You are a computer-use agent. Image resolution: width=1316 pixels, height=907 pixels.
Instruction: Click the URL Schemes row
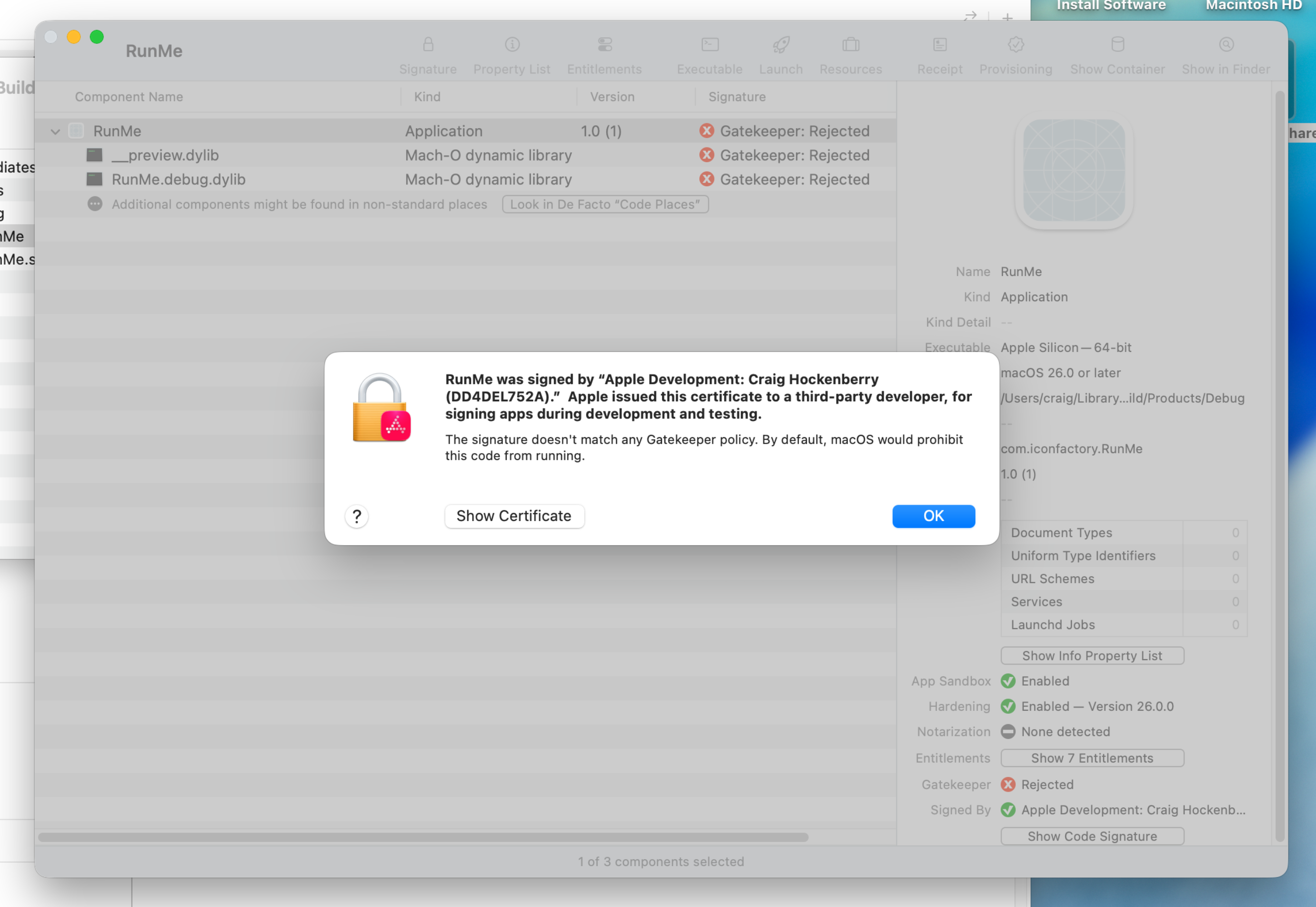(x=1123, y=579)
